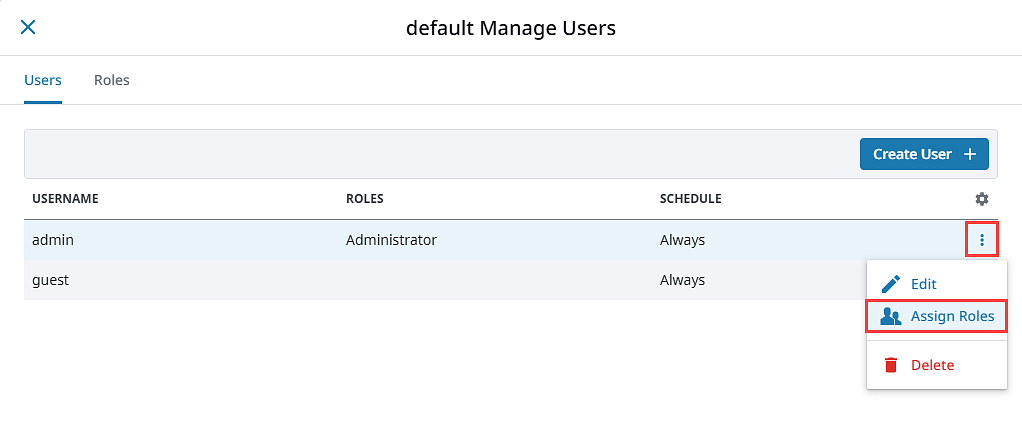Click the plus icon on Create User
The width and height of the screenshot is (1022, 437).
point(970,154)
